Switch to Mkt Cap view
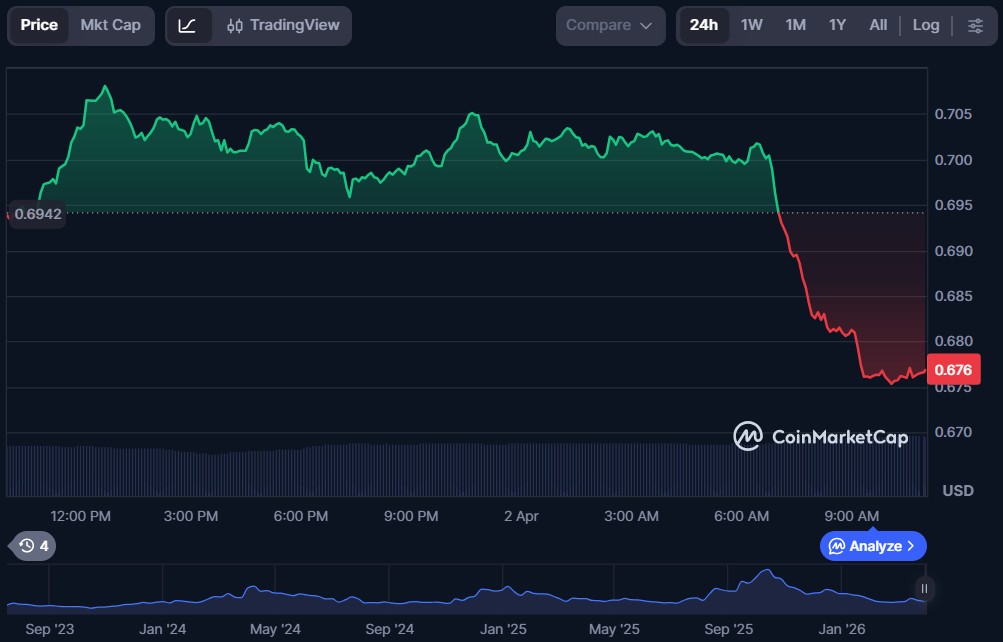This screenshot has height=642, width=1003. (x=110, y=25)
